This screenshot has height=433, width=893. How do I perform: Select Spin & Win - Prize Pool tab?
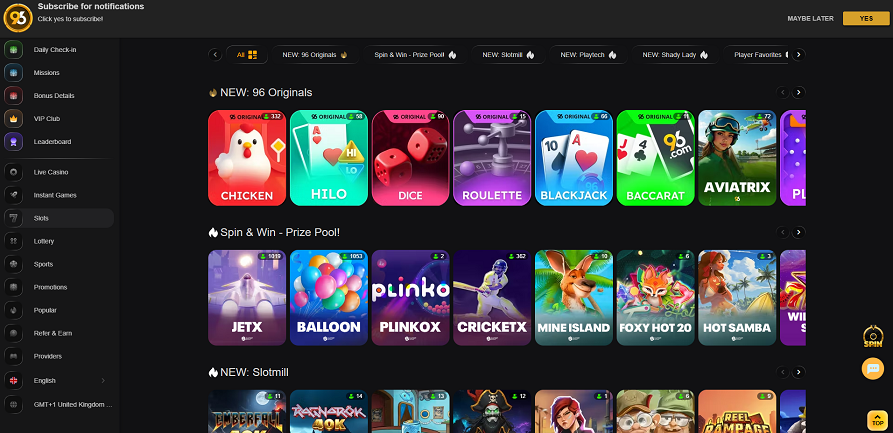416,55
